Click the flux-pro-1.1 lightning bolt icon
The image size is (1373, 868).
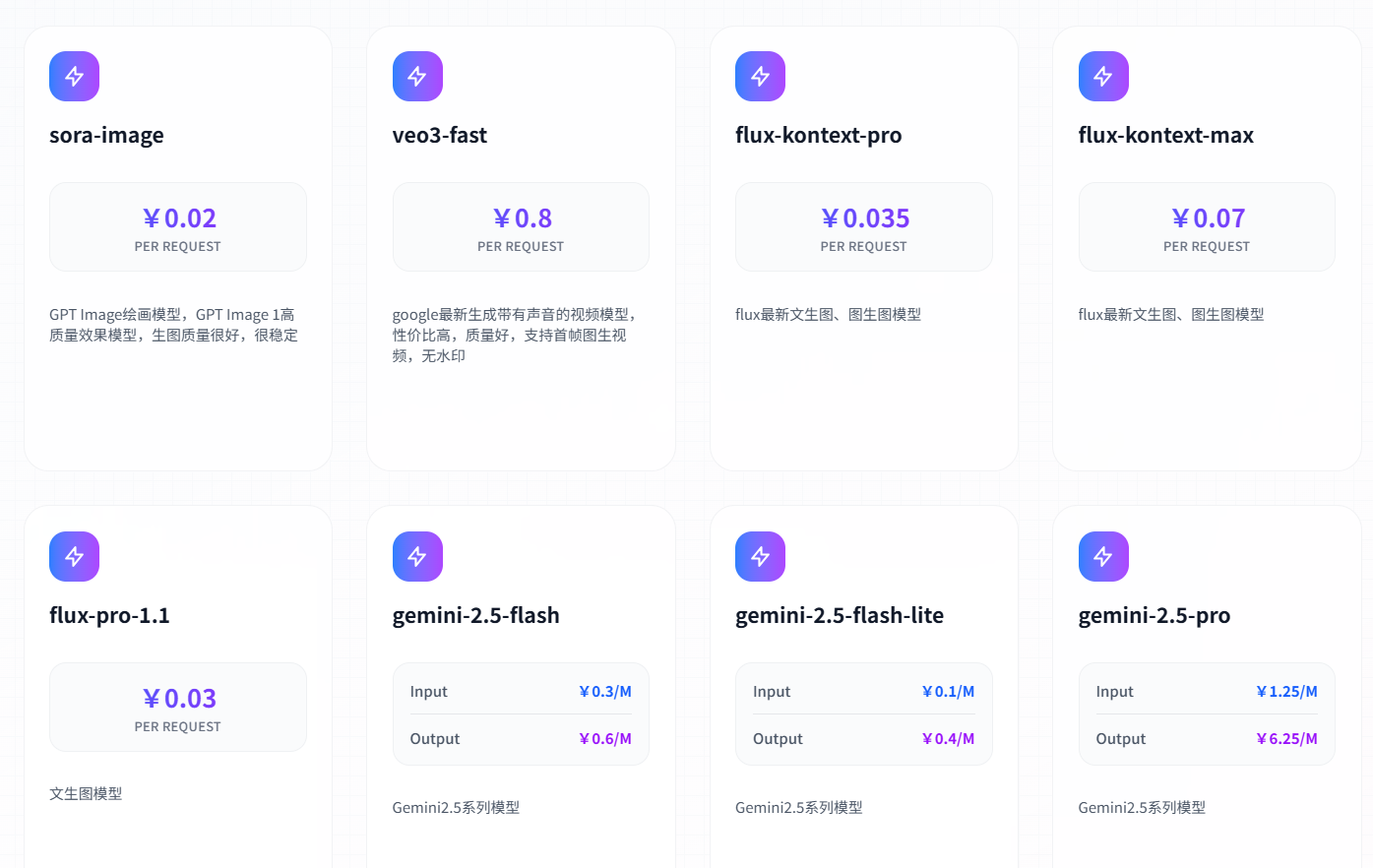pyautogui.click(x=74, y=556)
